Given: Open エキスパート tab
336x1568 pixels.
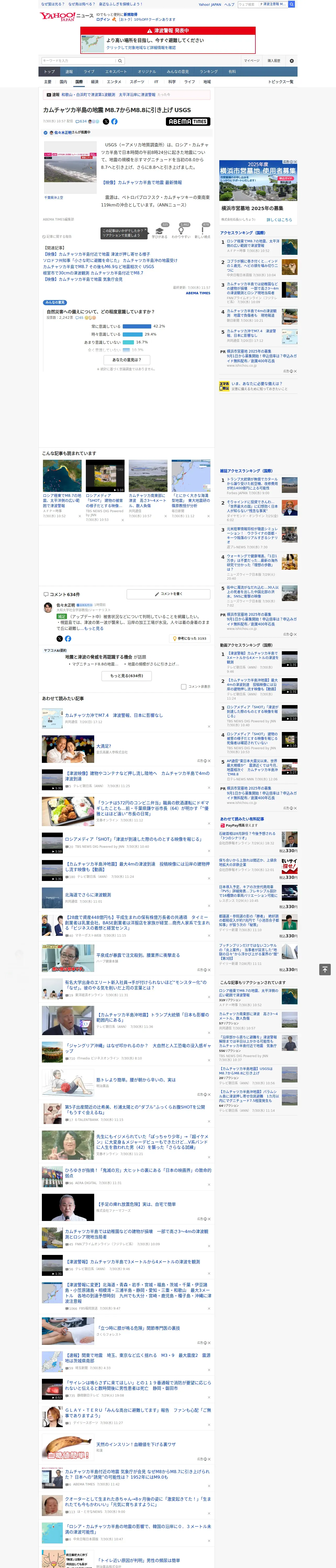Looking at the screenshot, I should click(x=116, y=71).
